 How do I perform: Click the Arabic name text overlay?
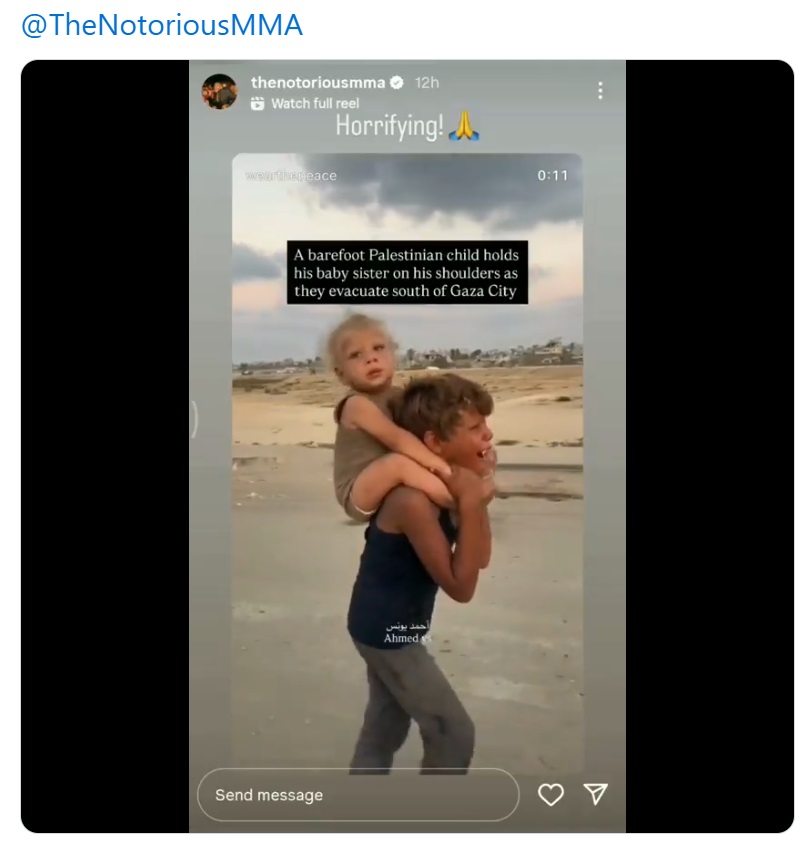pos(408,626)
